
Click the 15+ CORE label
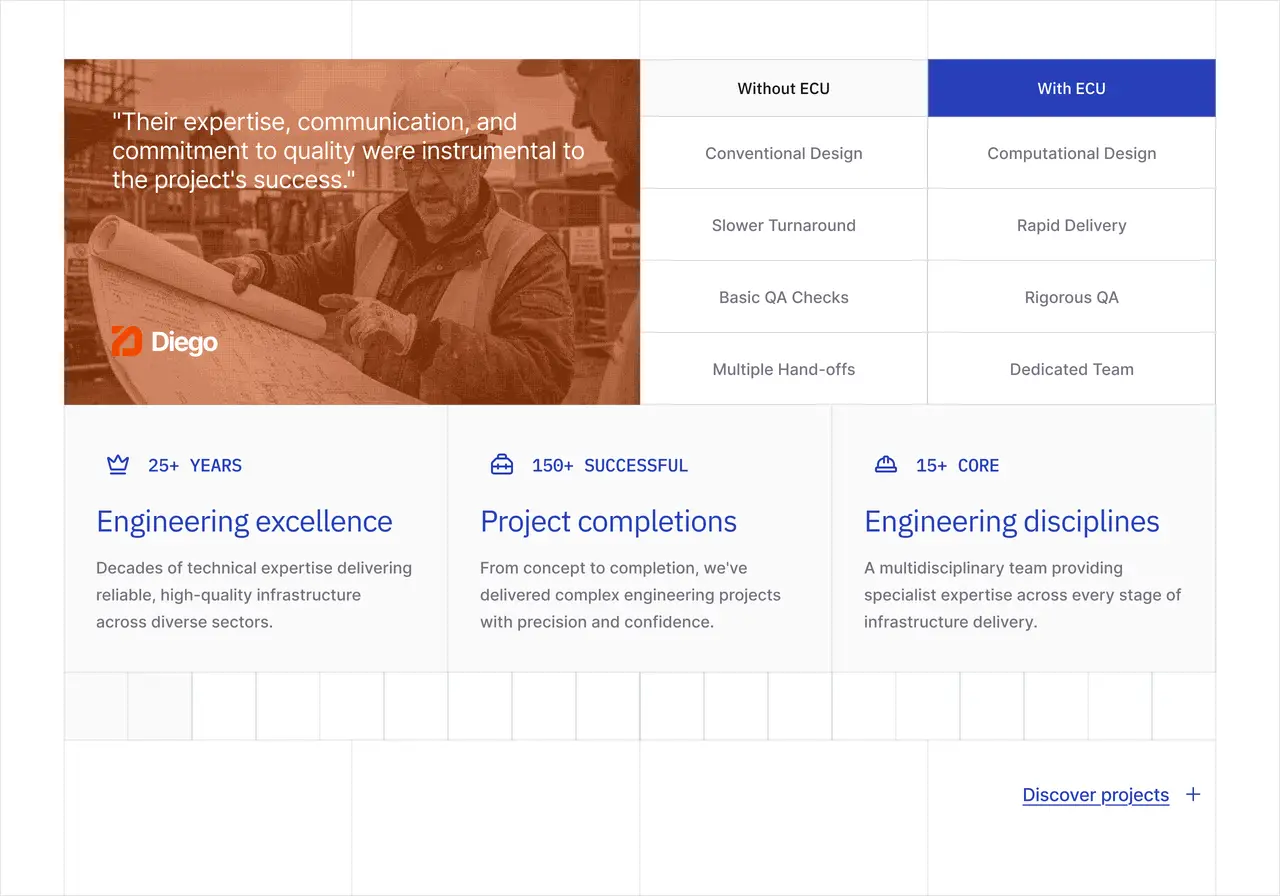pyautogui.click(x=958, y=465)
